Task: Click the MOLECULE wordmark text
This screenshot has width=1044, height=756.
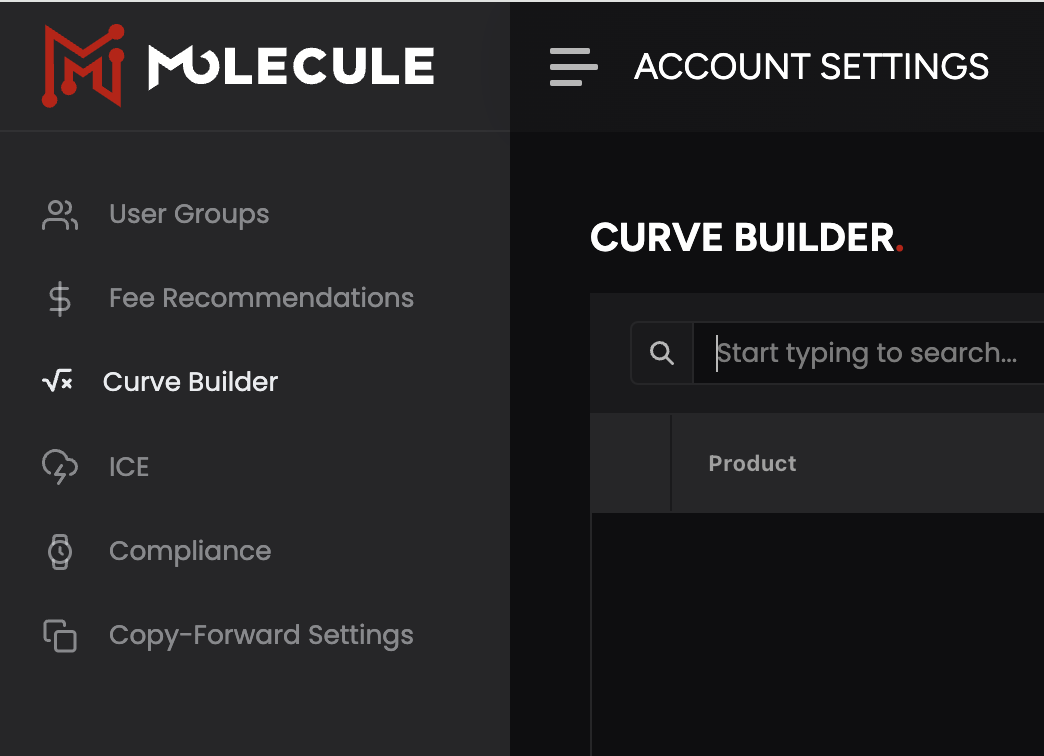Action: (x=291, y=67)
